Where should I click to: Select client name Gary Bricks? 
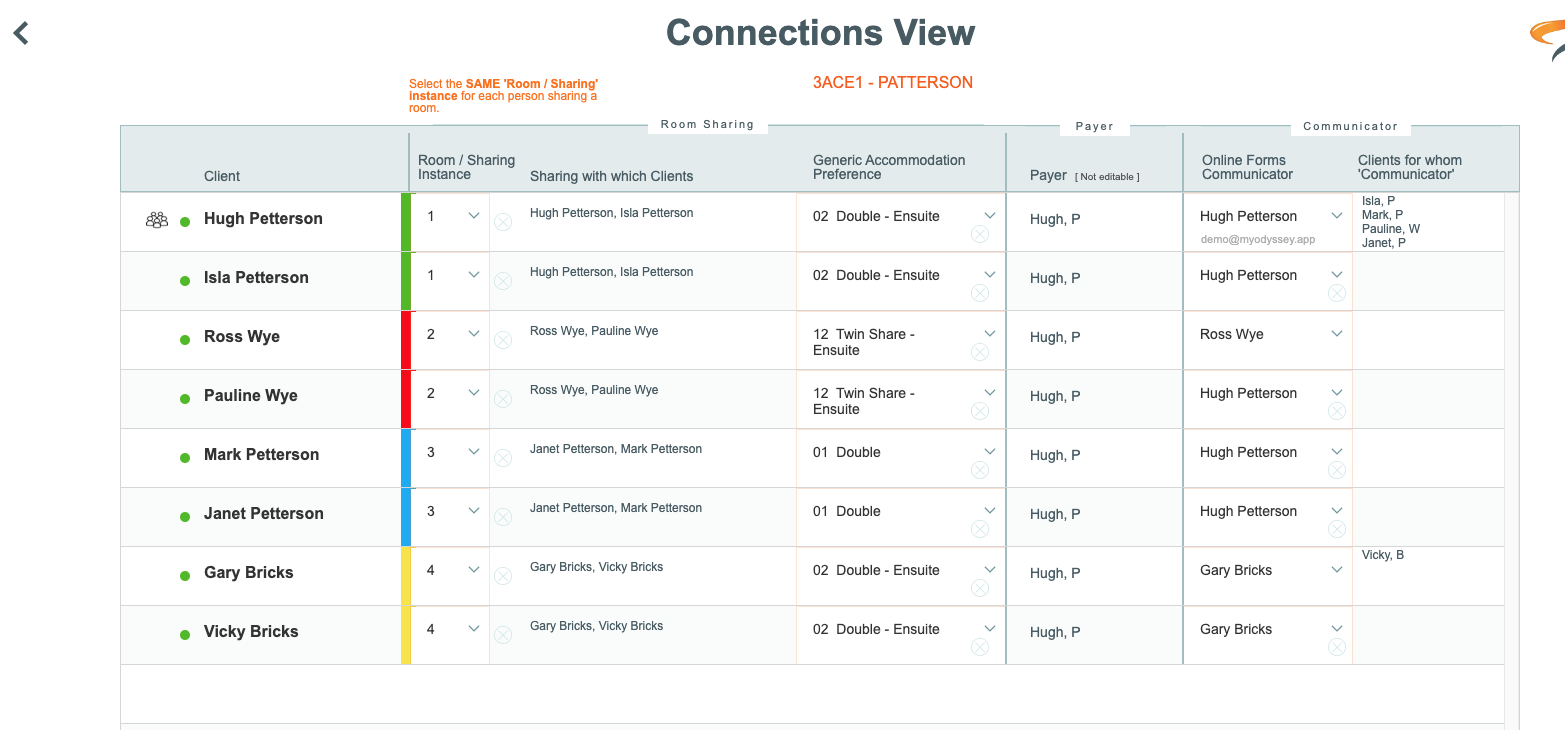(x=249, y=573)
